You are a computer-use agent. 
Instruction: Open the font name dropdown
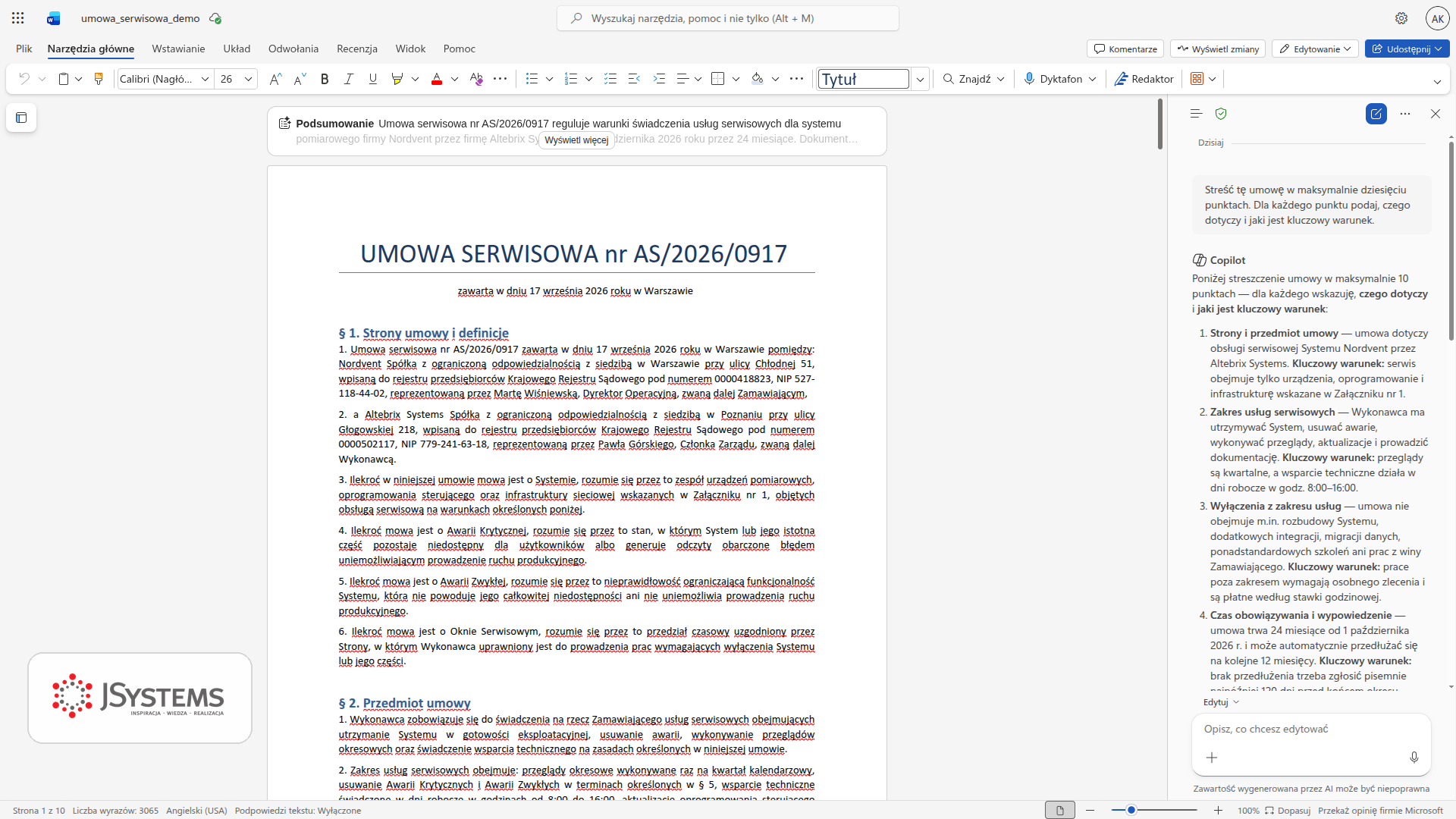click(205, 79)
